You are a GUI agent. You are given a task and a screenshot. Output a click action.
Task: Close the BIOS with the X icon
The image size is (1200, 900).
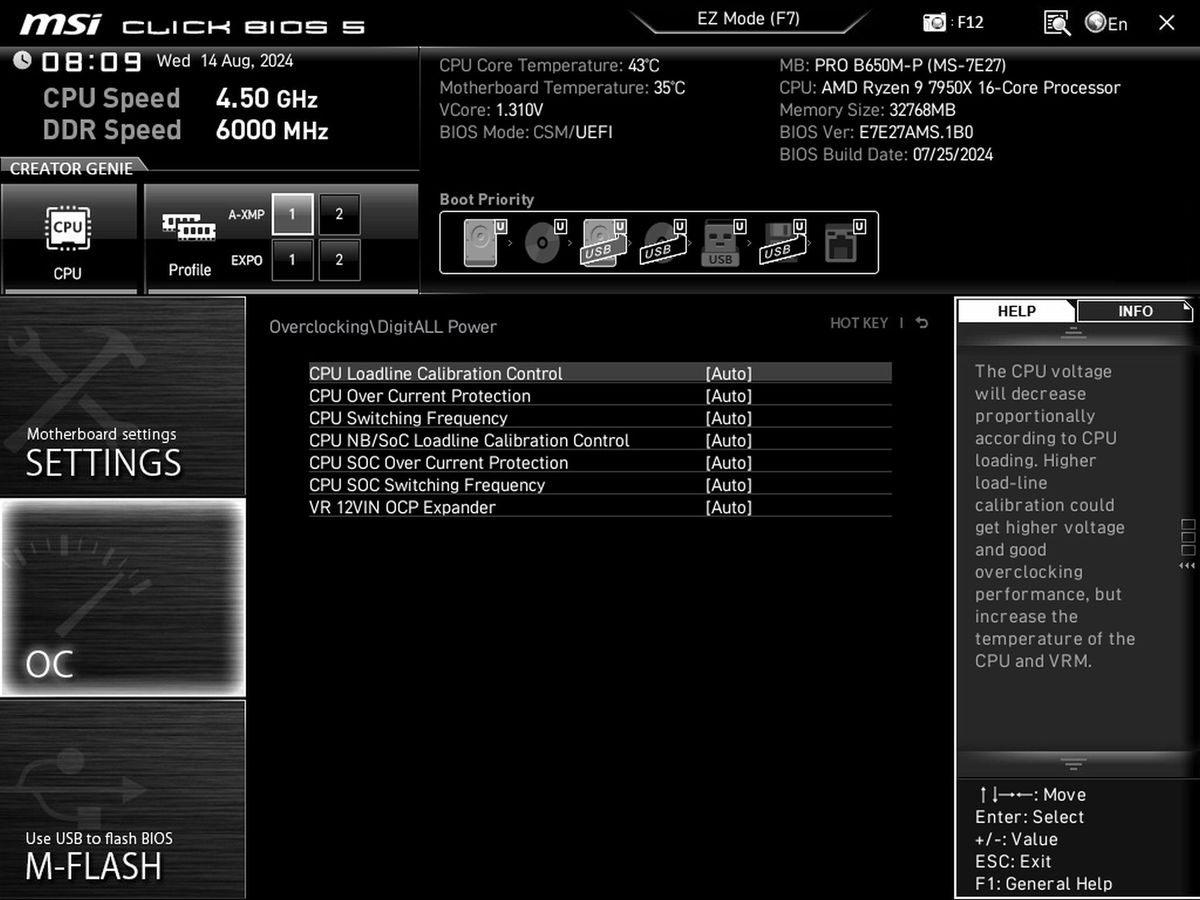click(1166, 22)
